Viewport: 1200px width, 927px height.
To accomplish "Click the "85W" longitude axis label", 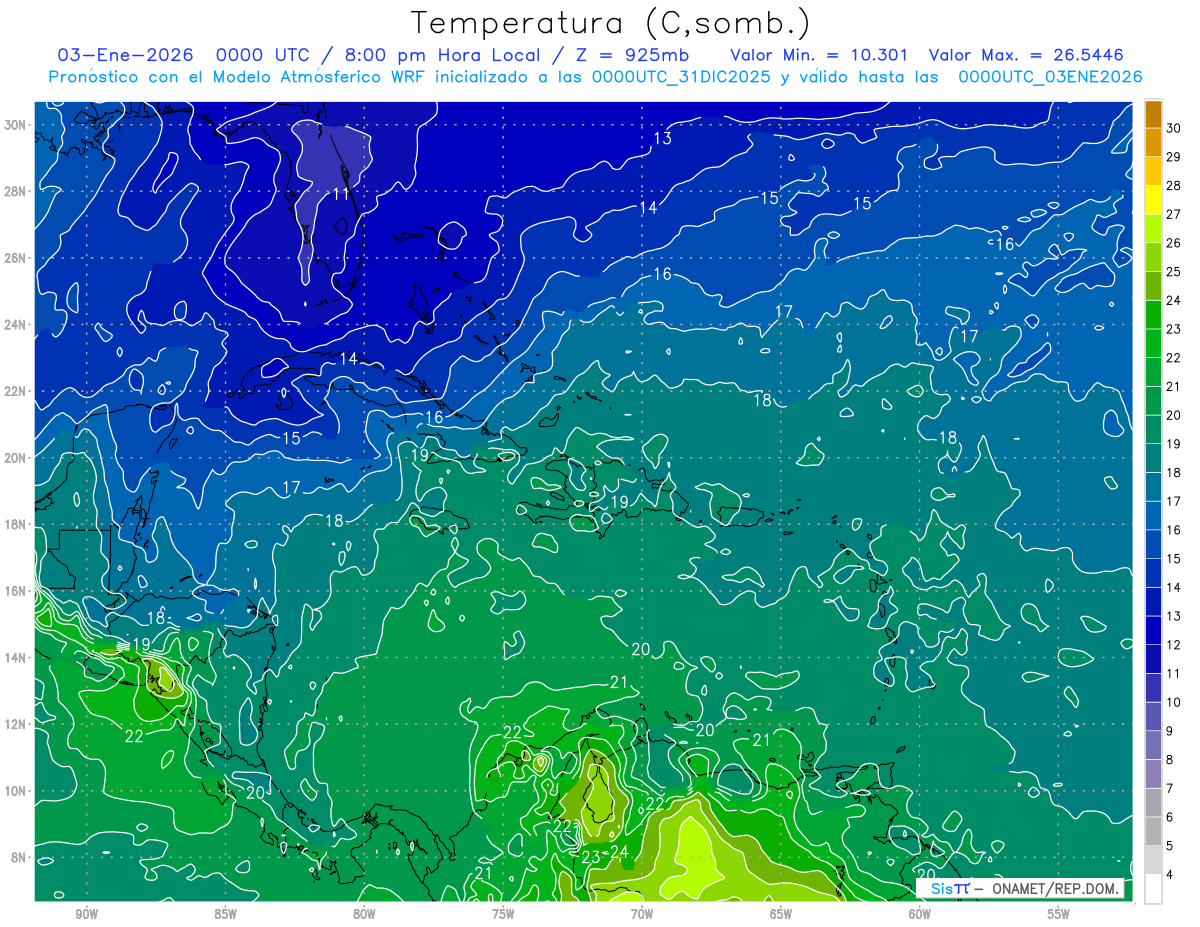I will [225, 915].
